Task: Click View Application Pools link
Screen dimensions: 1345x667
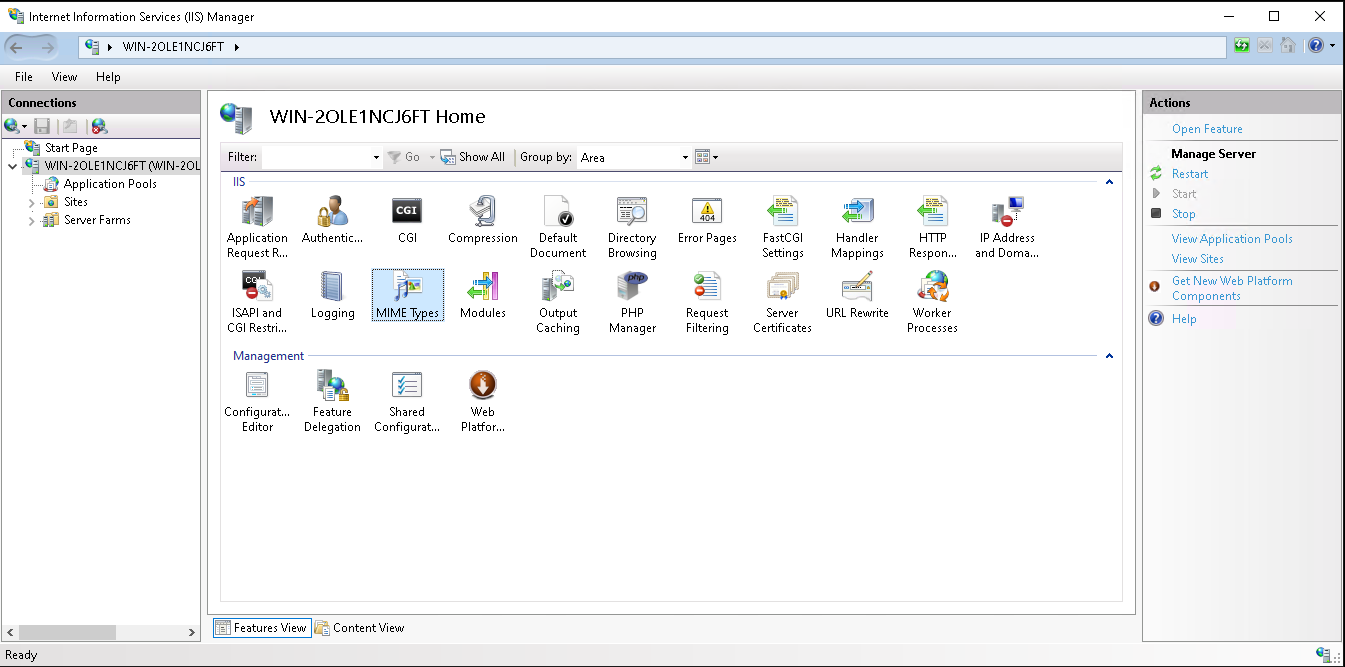Action: [1232, 239]
